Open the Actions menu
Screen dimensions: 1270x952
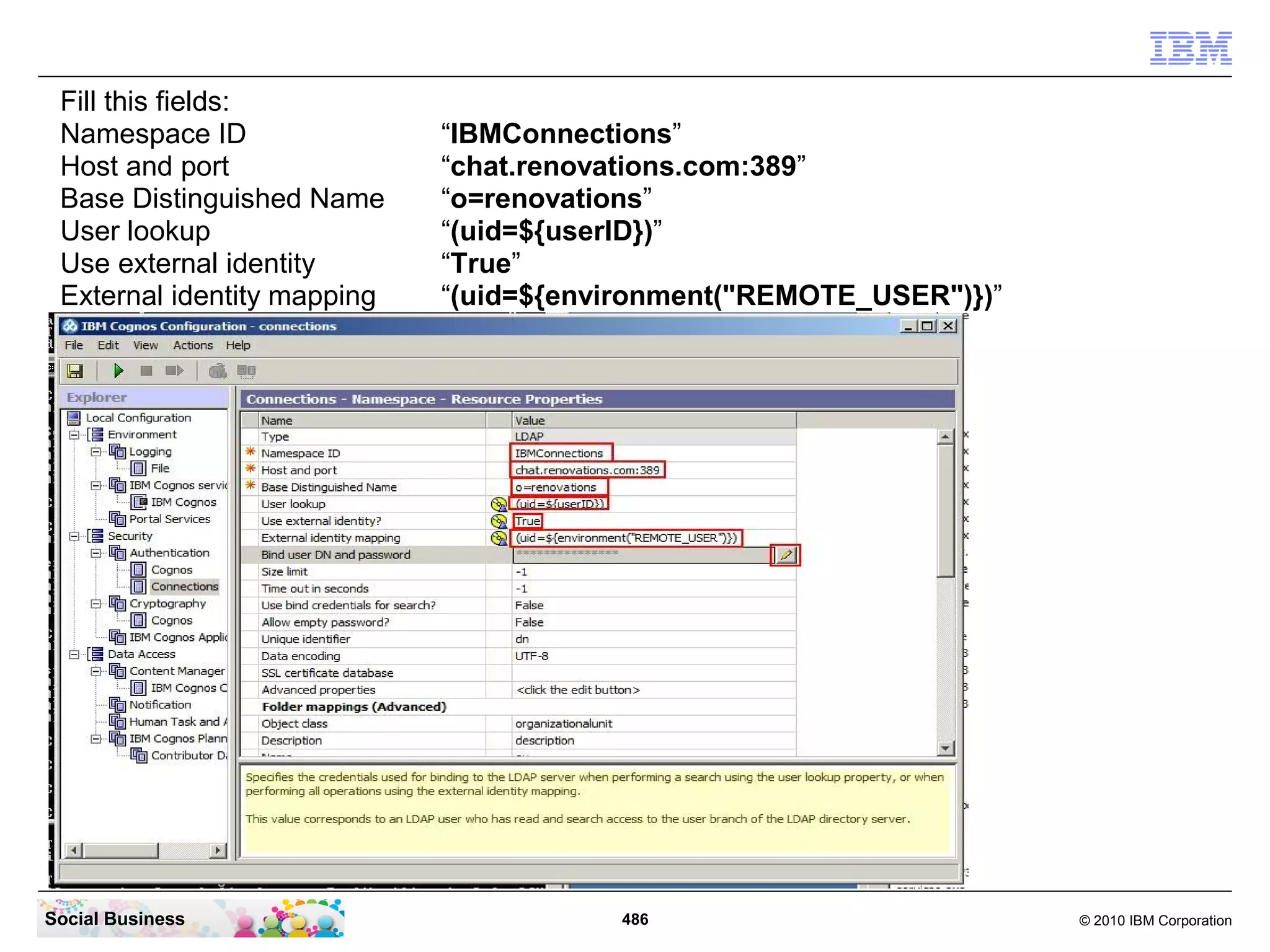[193, 345]
